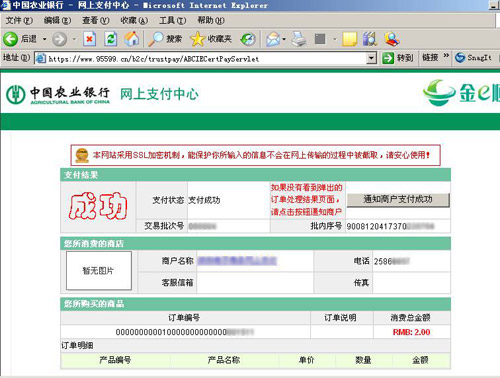500x378 pixels.
Task: Click the RMB: 2.00 amount
Action: coord(411,332)
